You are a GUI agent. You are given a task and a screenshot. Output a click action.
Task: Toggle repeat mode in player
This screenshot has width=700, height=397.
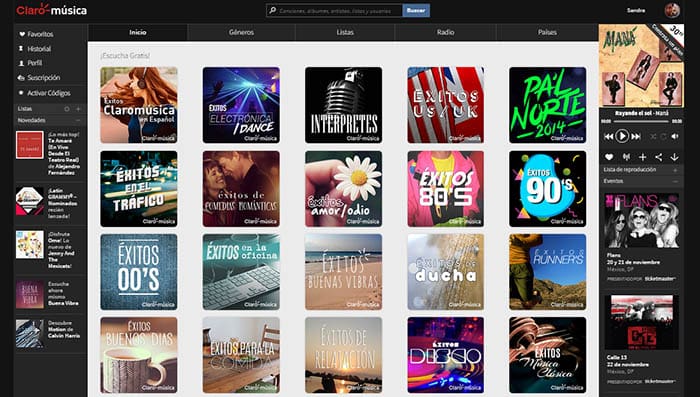664,136
